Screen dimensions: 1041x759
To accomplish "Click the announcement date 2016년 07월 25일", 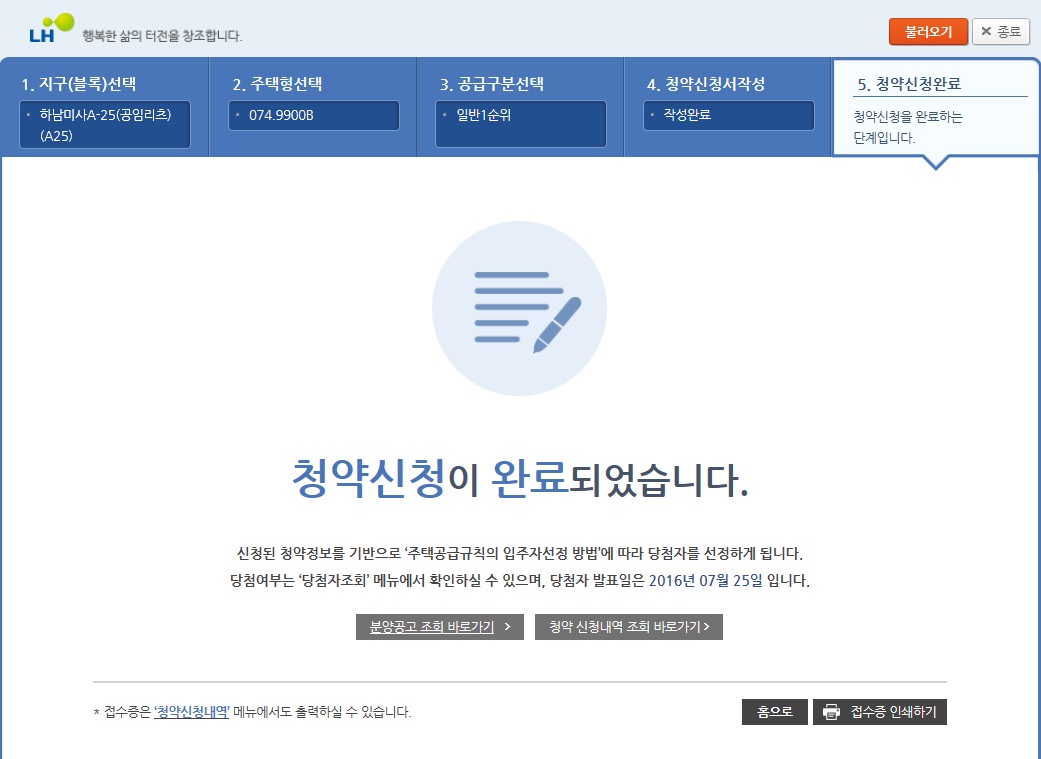I will [x=705, y=580].
